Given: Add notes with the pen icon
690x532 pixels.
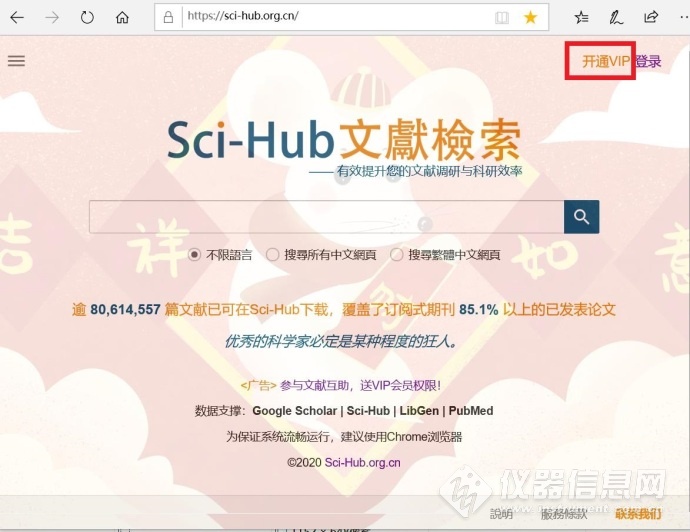Looking at the screenshot, I should [x=616, y=18].
